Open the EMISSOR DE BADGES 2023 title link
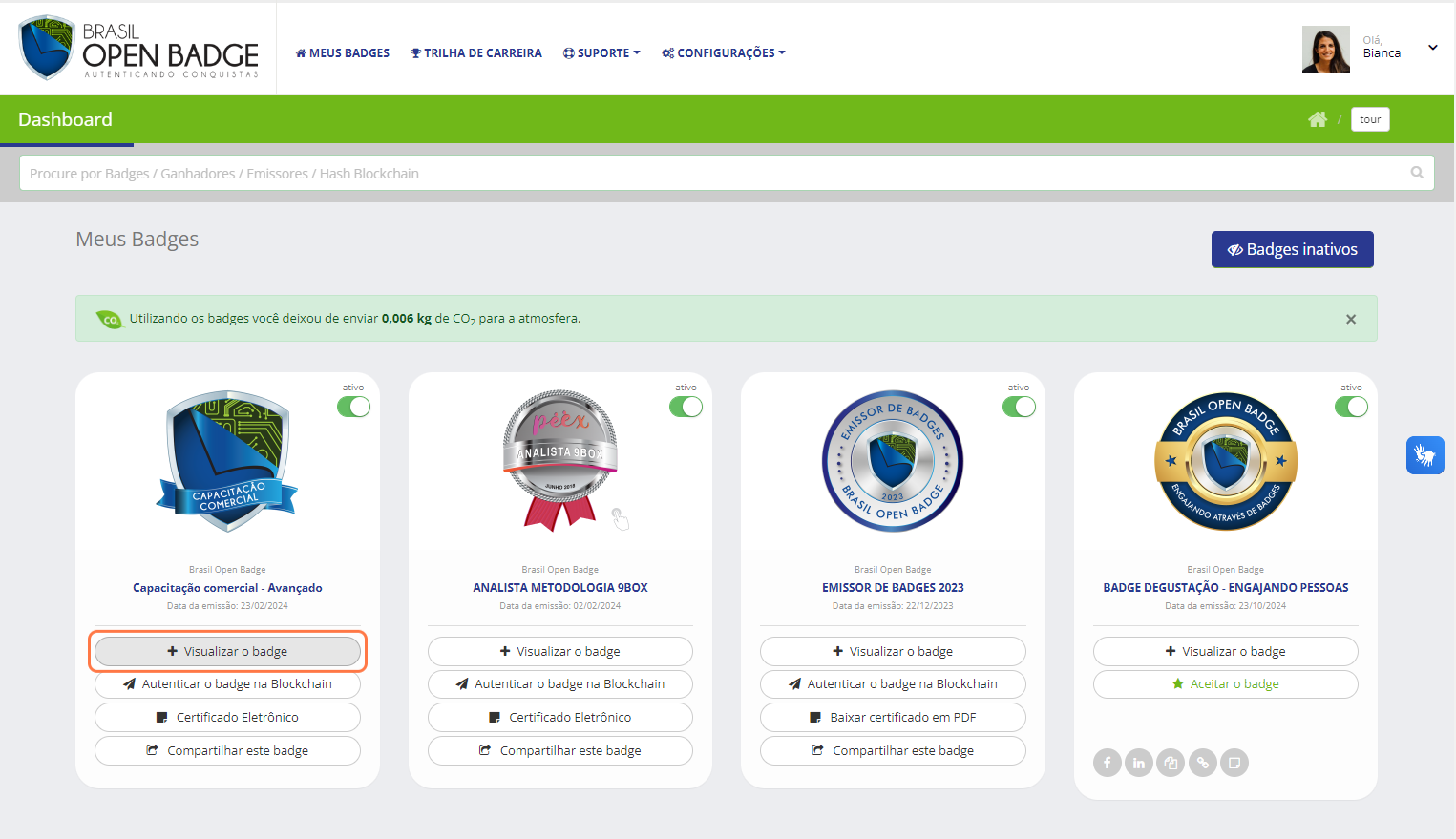 tap(893, 588)
